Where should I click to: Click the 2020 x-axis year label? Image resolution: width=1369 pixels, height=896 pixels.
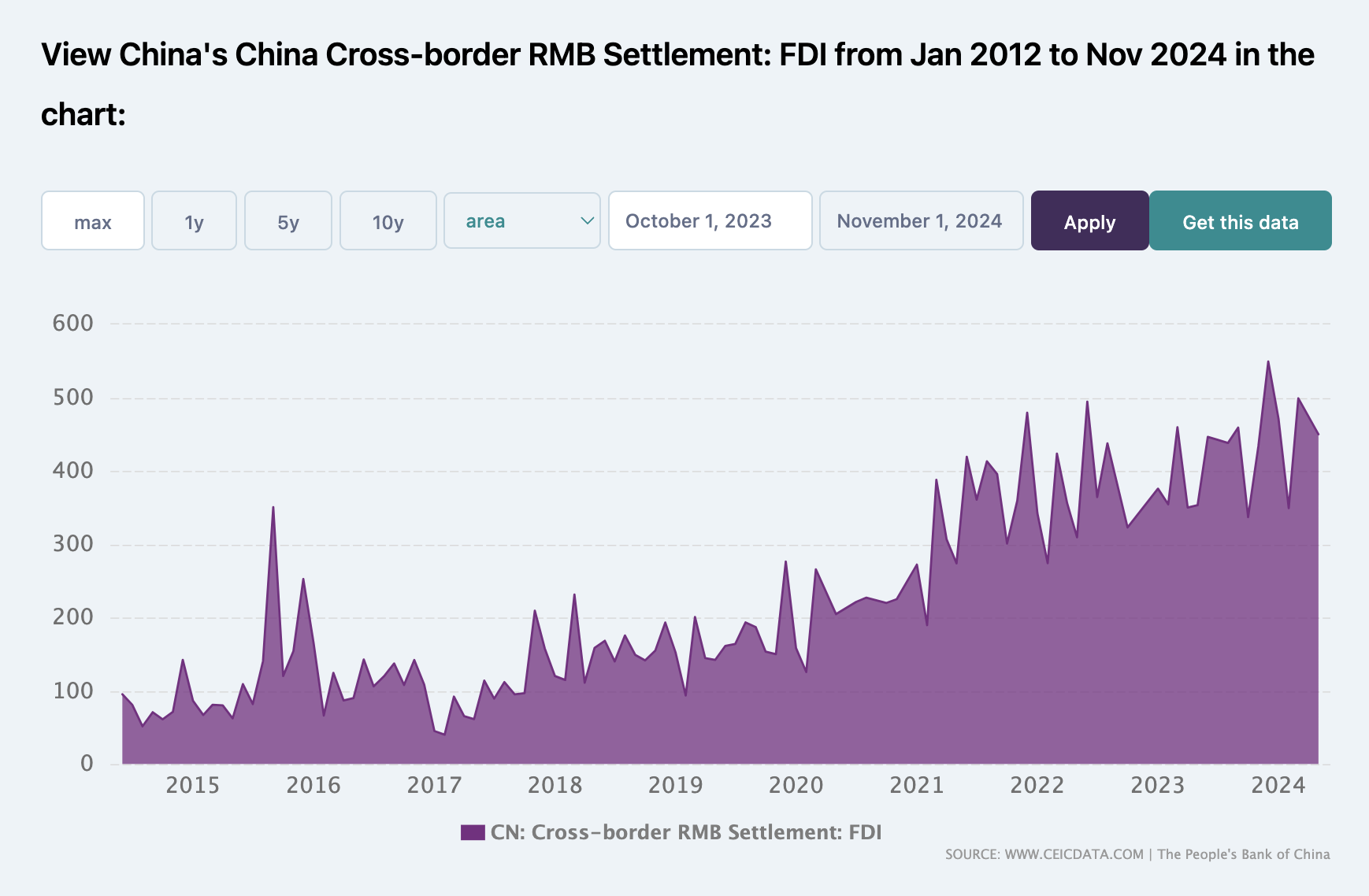tap(796, 785)
